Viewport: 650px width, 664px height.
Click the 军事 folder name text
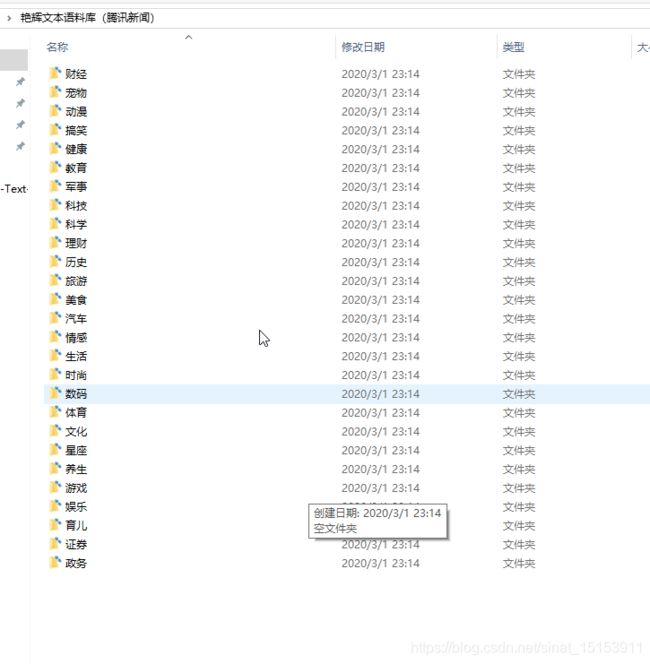76,187
